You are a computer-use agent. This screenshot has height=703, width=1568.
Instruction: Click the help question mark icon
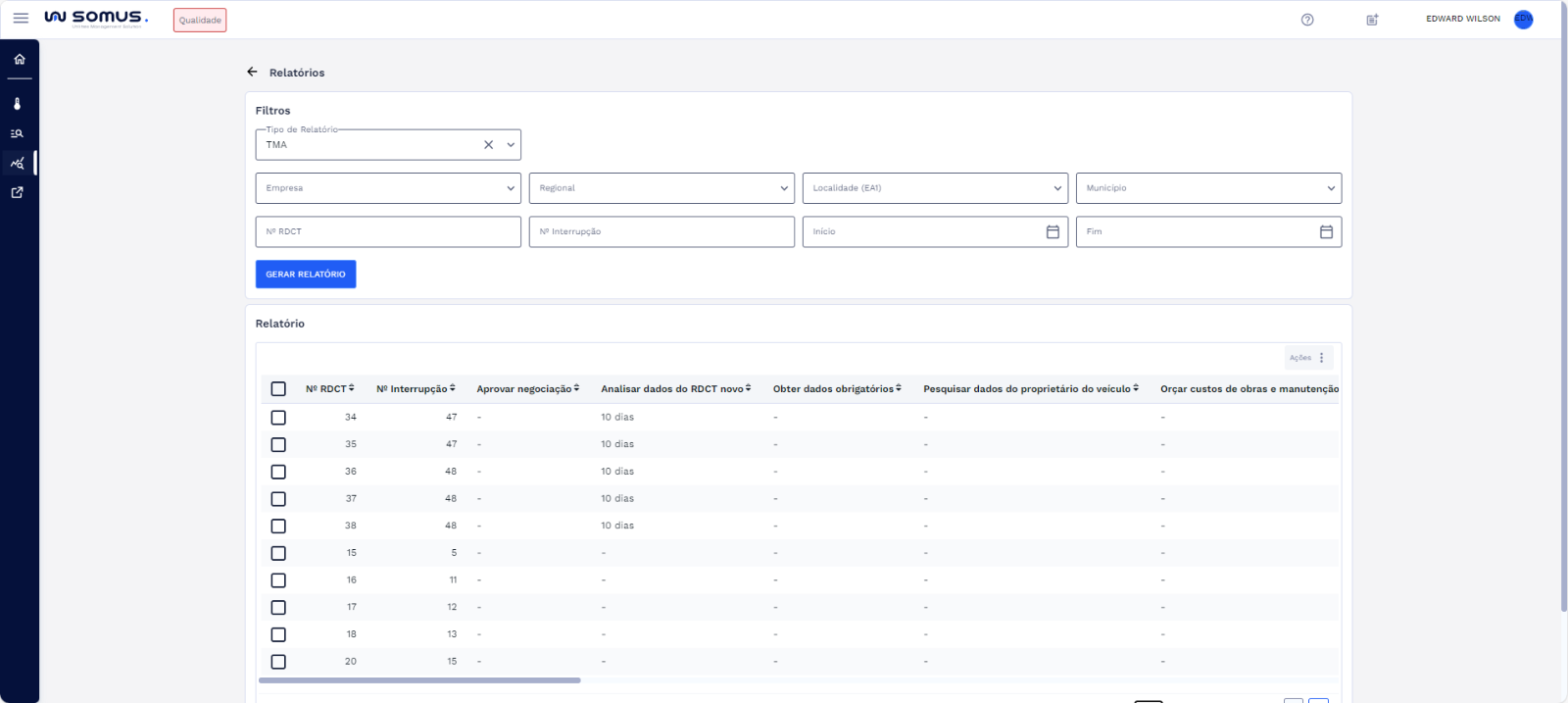pos(1307,20)
